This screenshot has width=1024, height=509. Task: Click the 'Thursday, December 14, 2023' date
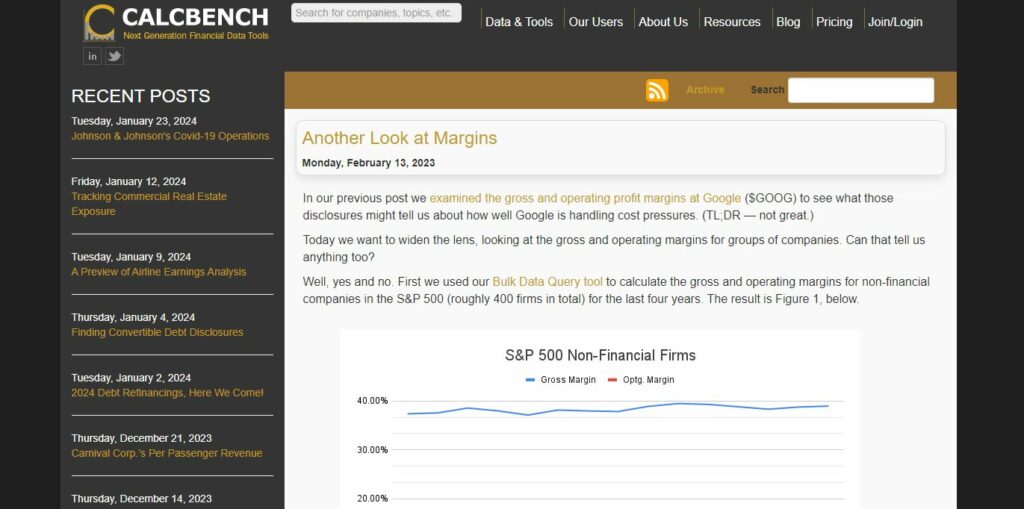click(x=141, y=499)
